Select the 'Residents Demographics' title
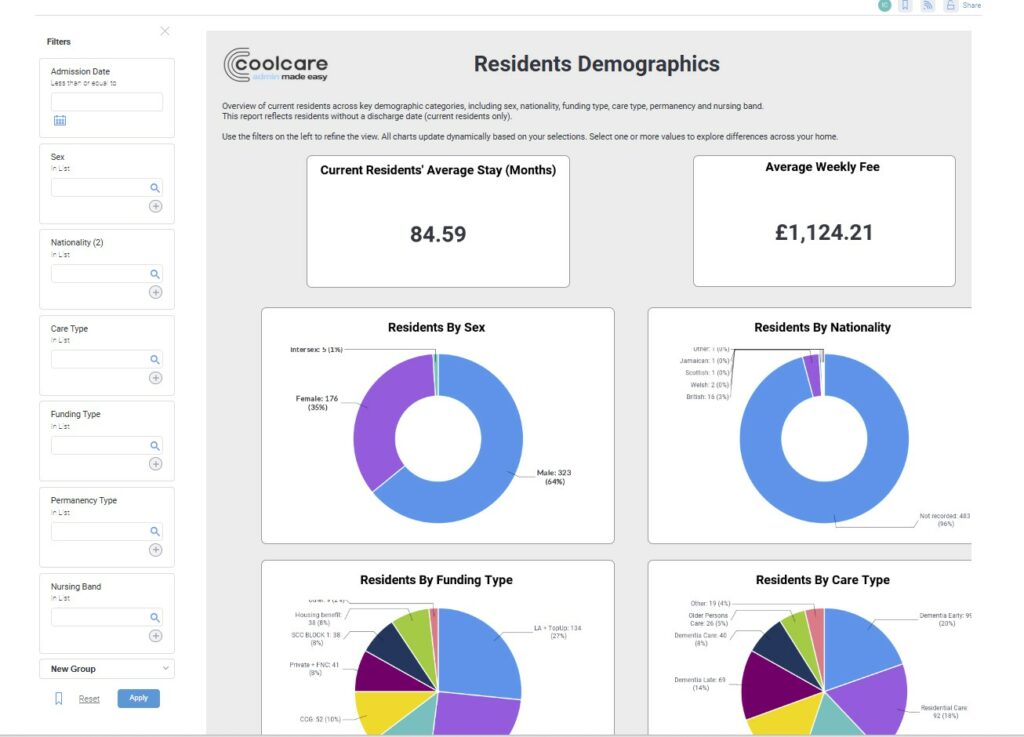Screen dimensions: 1024x737 click(x=596, y=64)
